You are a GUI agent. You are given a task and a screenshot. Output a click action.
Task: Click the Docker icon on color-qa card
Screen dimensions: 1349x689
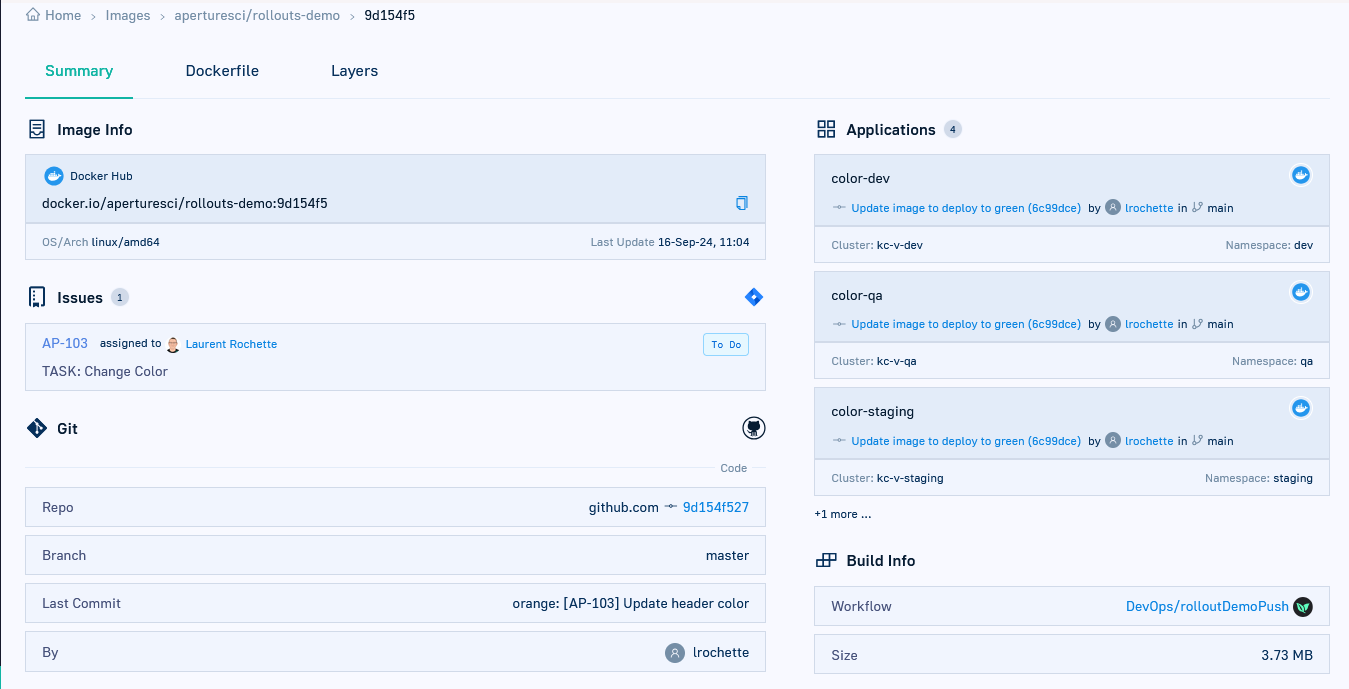(x=1301, y=292)
